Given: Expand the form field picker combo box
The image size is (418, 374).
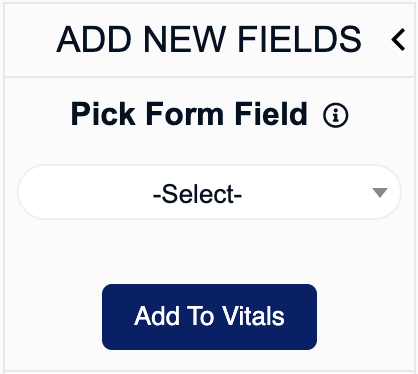Looking at the screenshot, I should click(209, 192).
